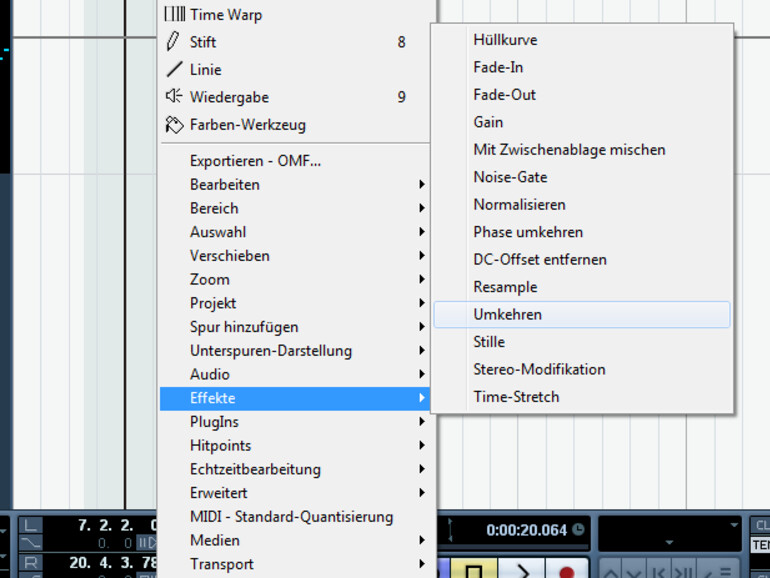The width and height of the screenshot is (770, 578).
Task: Click the Stop button in transport bar
Action: point(473,570)
